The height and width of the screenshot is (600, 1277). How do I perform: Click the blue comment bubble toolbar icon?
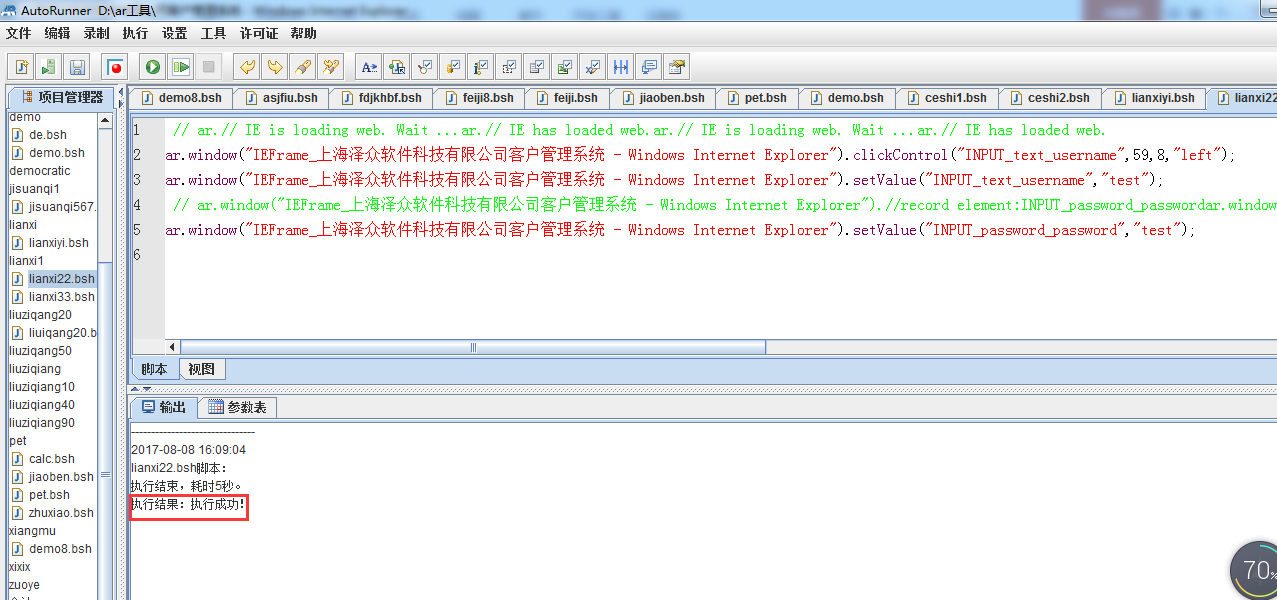(x=649, y=67)
